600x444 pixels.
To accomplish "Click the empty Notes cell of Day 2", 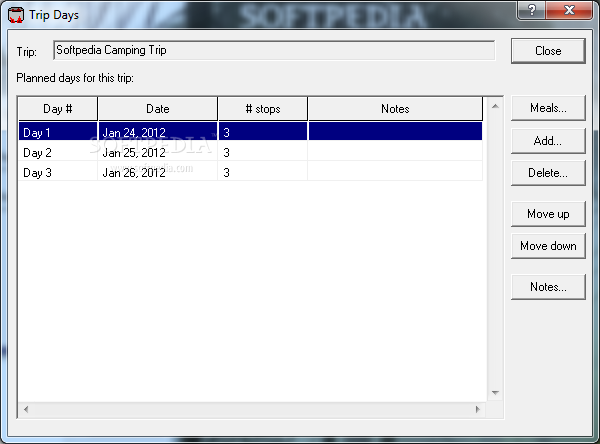I will point(395,153).
